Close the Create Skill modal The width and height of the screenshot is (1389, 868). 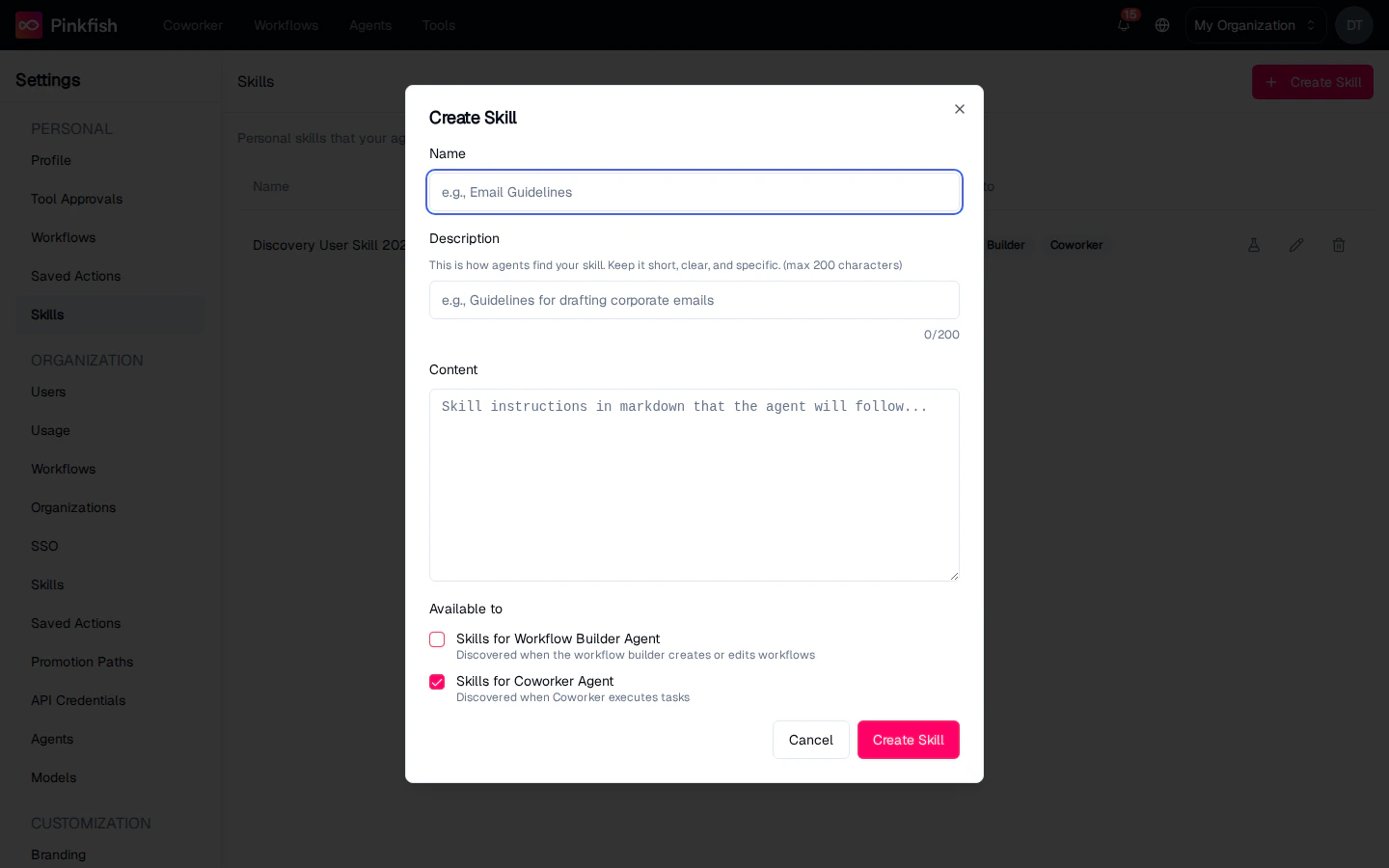pyautogui.click(x=960, y=109)
